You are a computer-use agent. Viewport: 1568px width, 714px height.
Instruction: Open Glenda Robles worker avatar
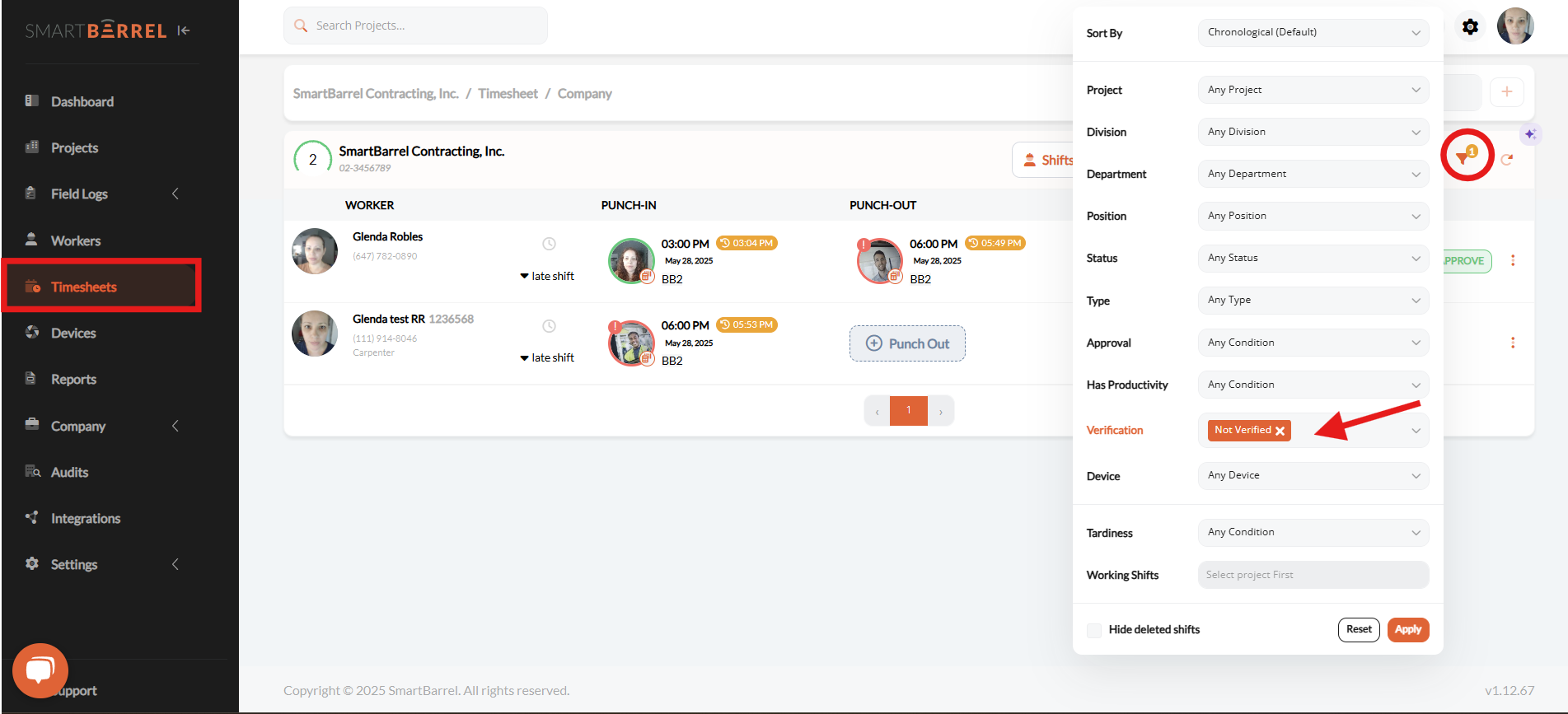pyautogui.click(x=315, y=251)
